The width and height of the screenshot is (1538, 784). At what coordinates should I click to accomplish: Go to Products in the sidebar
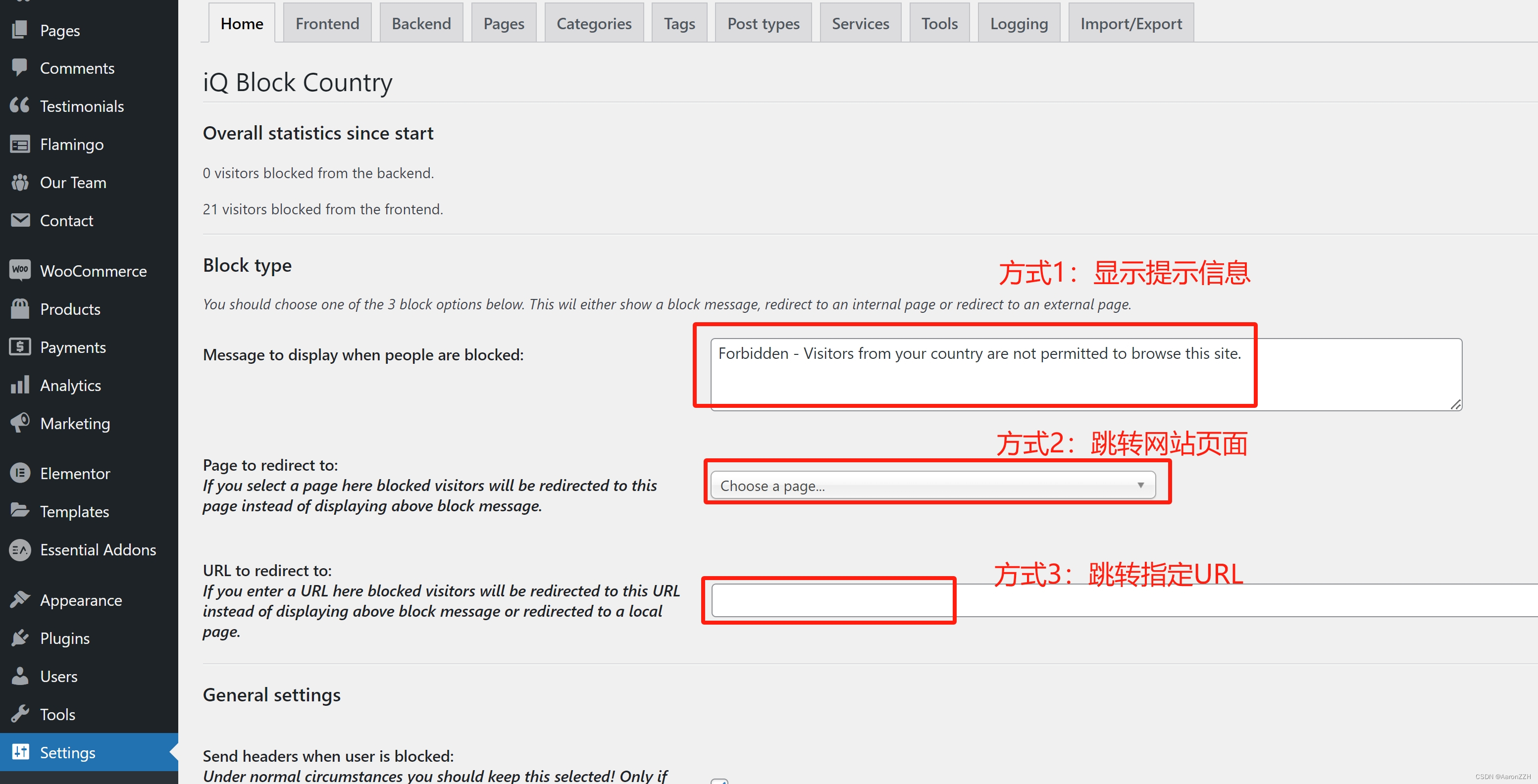(x=70, y=309)
